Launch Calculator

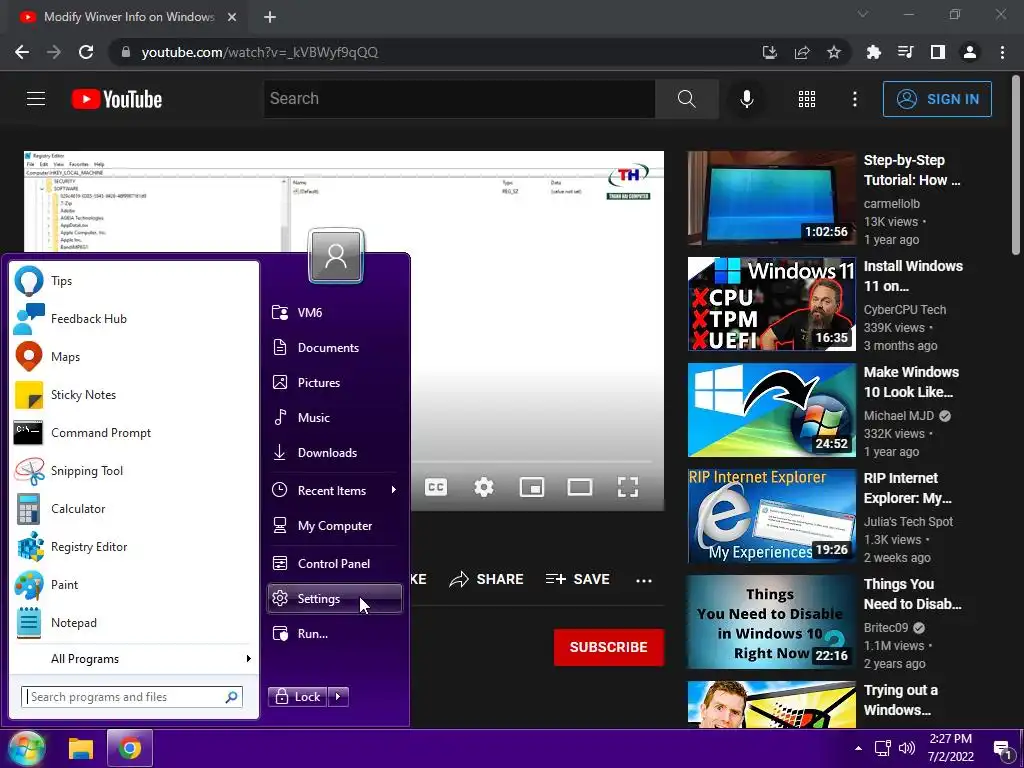[x=134, y=508]
